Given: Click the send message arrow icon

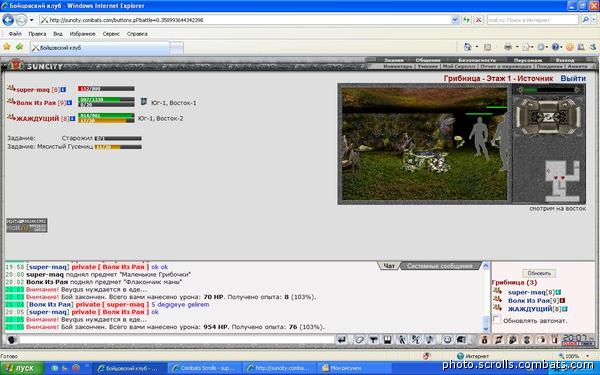Looking at the screenshot, I should pos(342,339).
